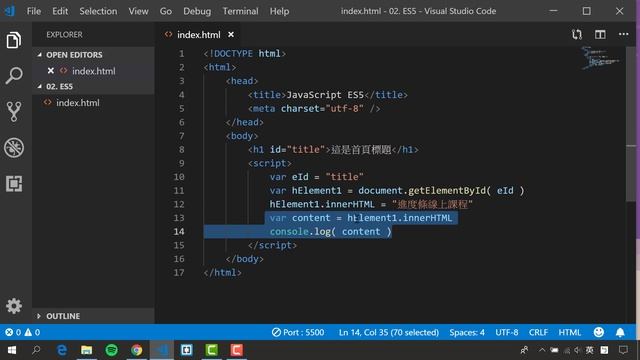Click line number 10 in gutter
Viewport: 640px width, 360px height.
coord(179,177)
